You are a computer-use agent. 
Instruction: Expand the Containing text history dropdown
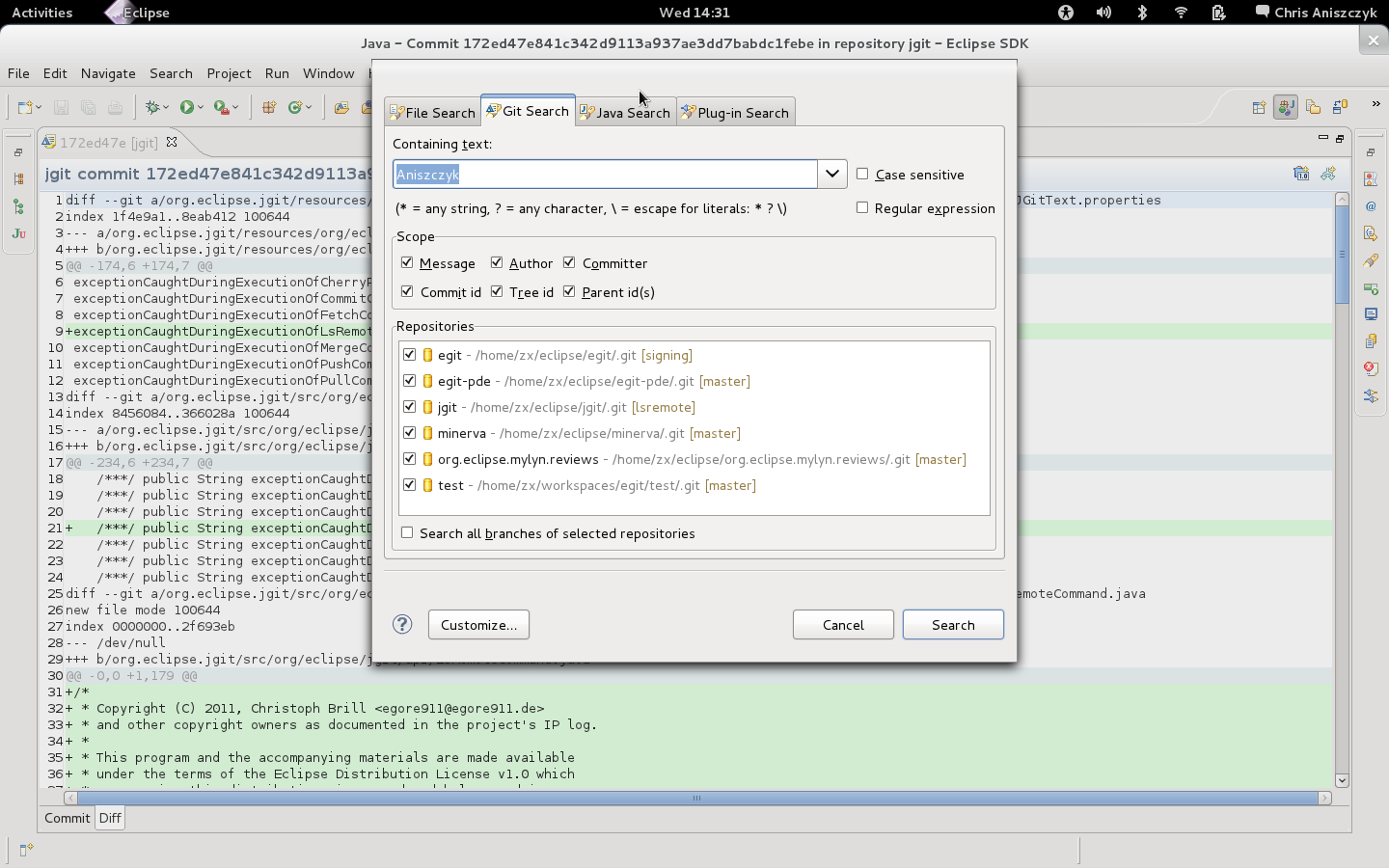pyautogui.click(x=832, y=174)
